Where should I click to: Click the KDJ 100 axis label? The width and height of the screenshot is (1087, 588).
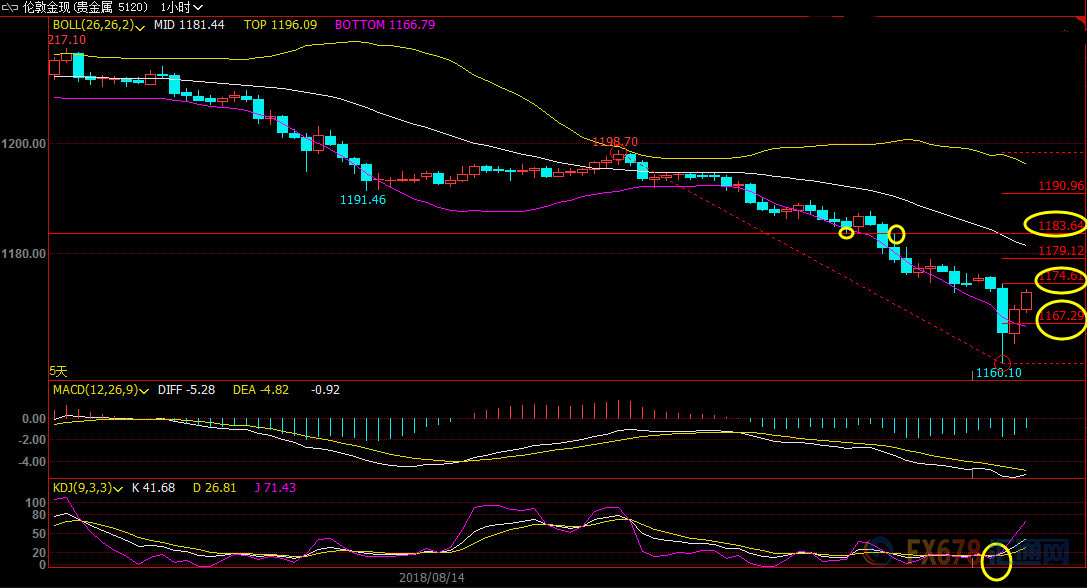35,503
